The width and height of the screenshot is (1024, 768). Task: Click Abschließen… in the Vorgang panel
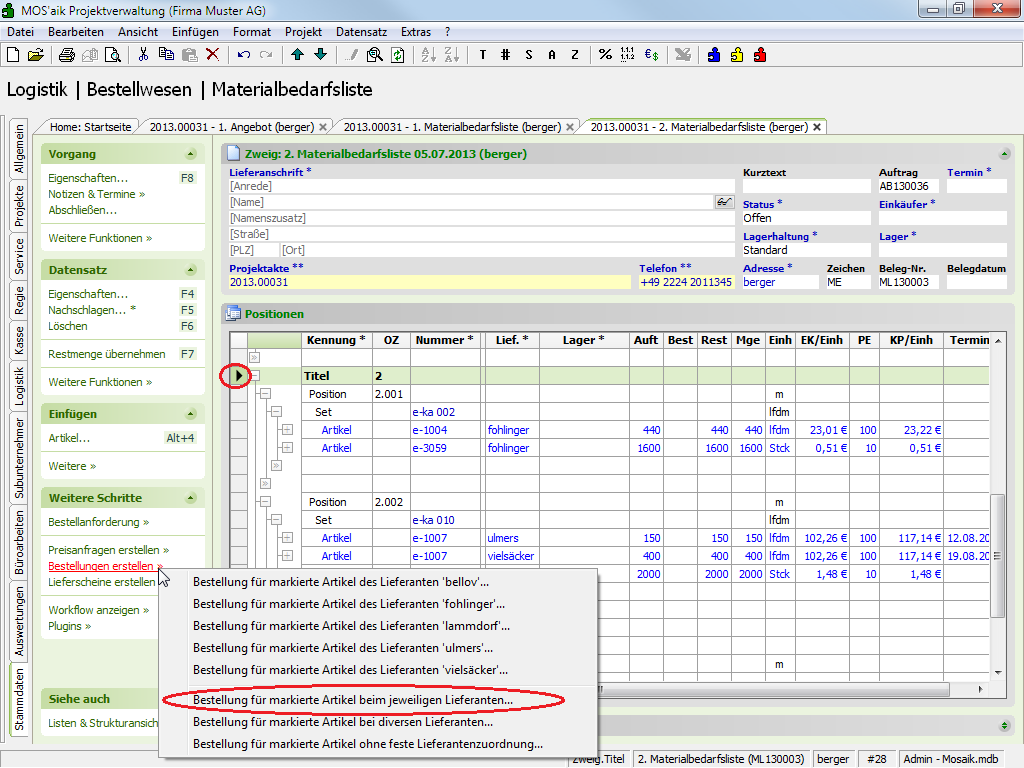coord(82,210)
